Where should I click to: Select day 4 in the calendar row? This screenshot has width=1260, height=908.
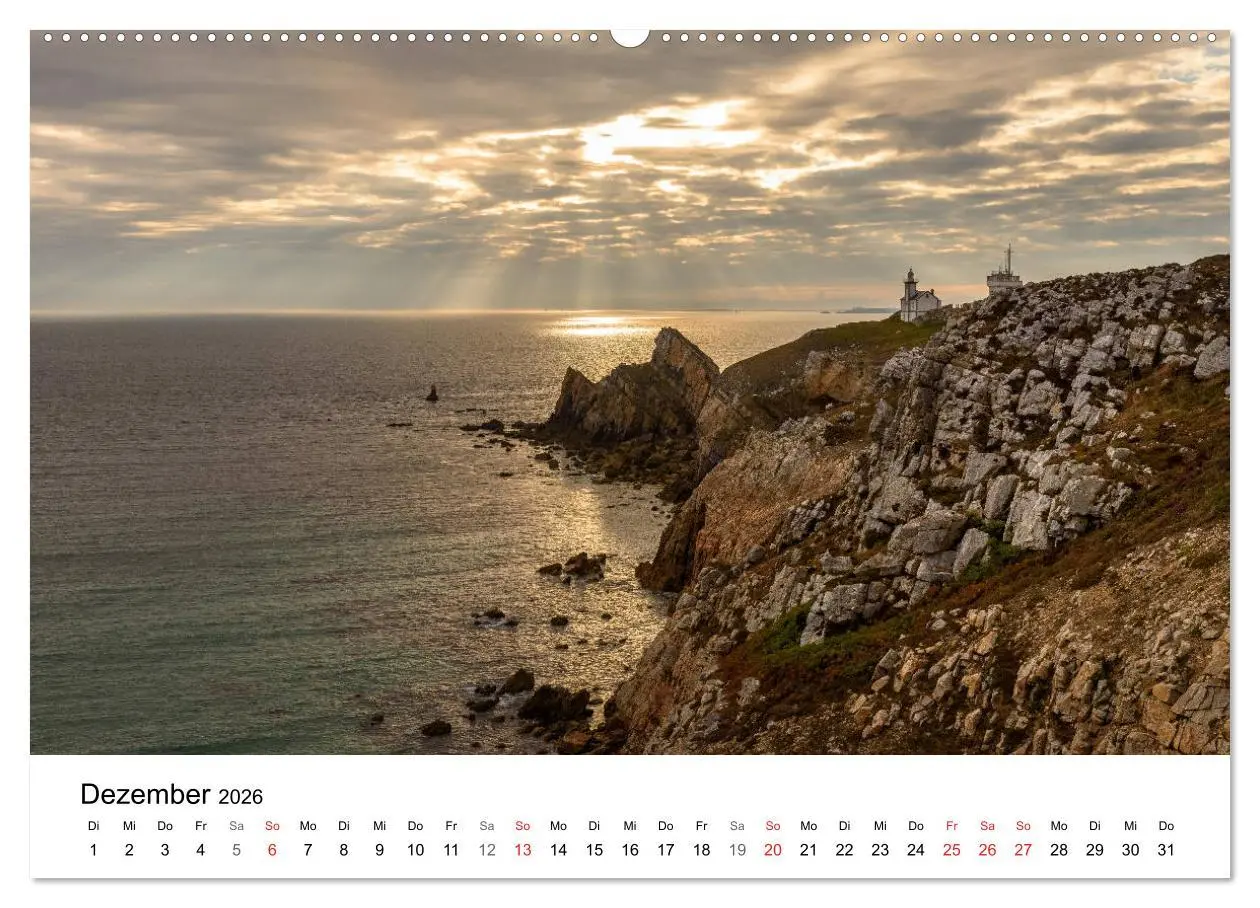(x=200, y=850)
